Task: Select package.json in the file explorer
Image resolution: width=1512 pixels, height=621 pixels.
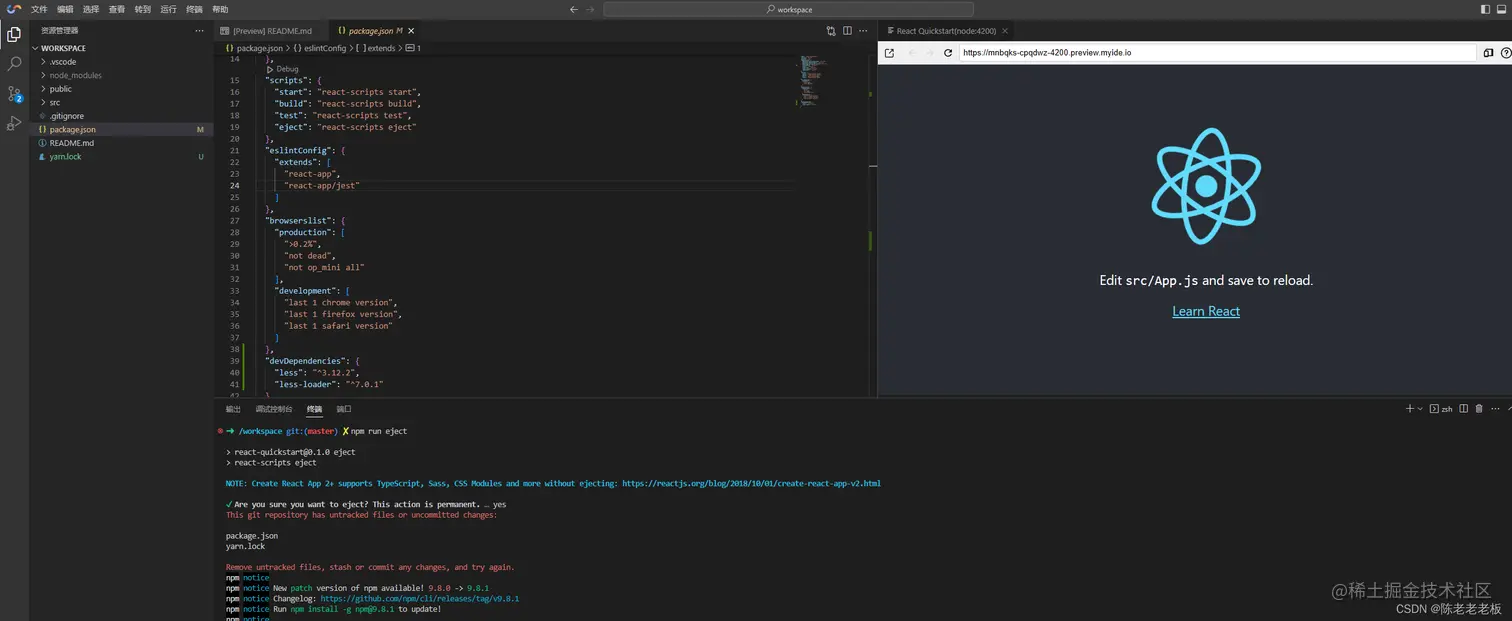Action: [121, 129]
